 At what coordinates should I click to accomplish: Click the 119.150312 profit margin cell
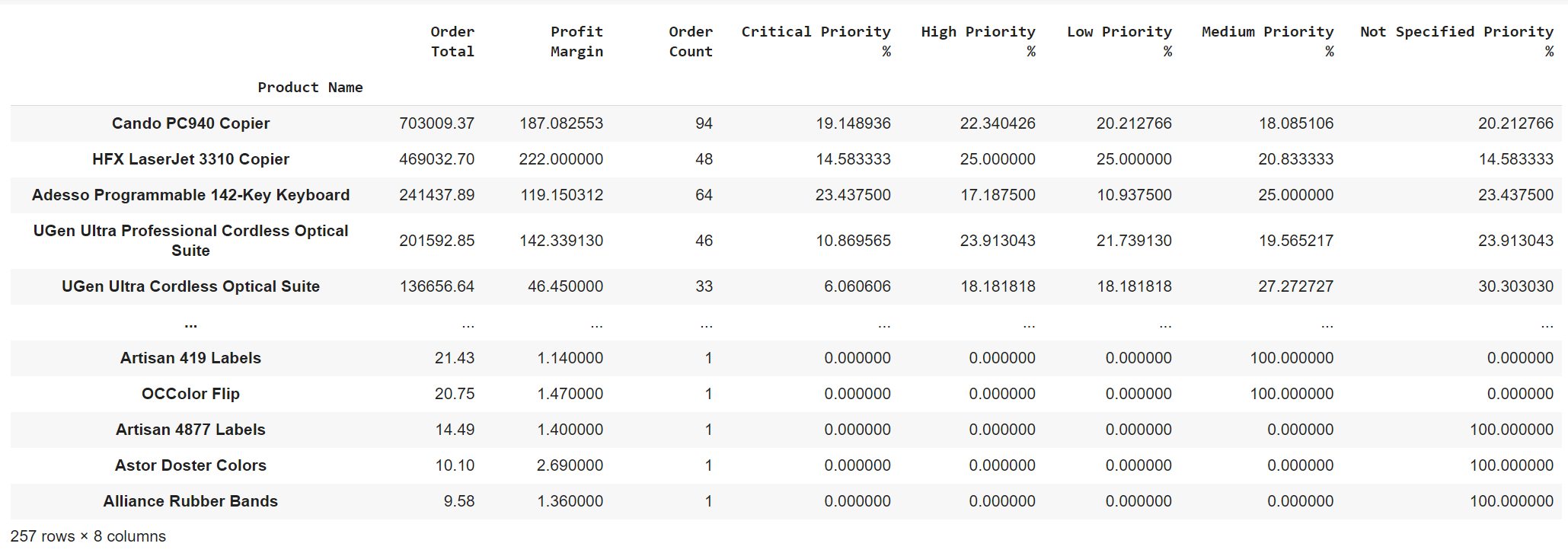(x=561, y=195)
